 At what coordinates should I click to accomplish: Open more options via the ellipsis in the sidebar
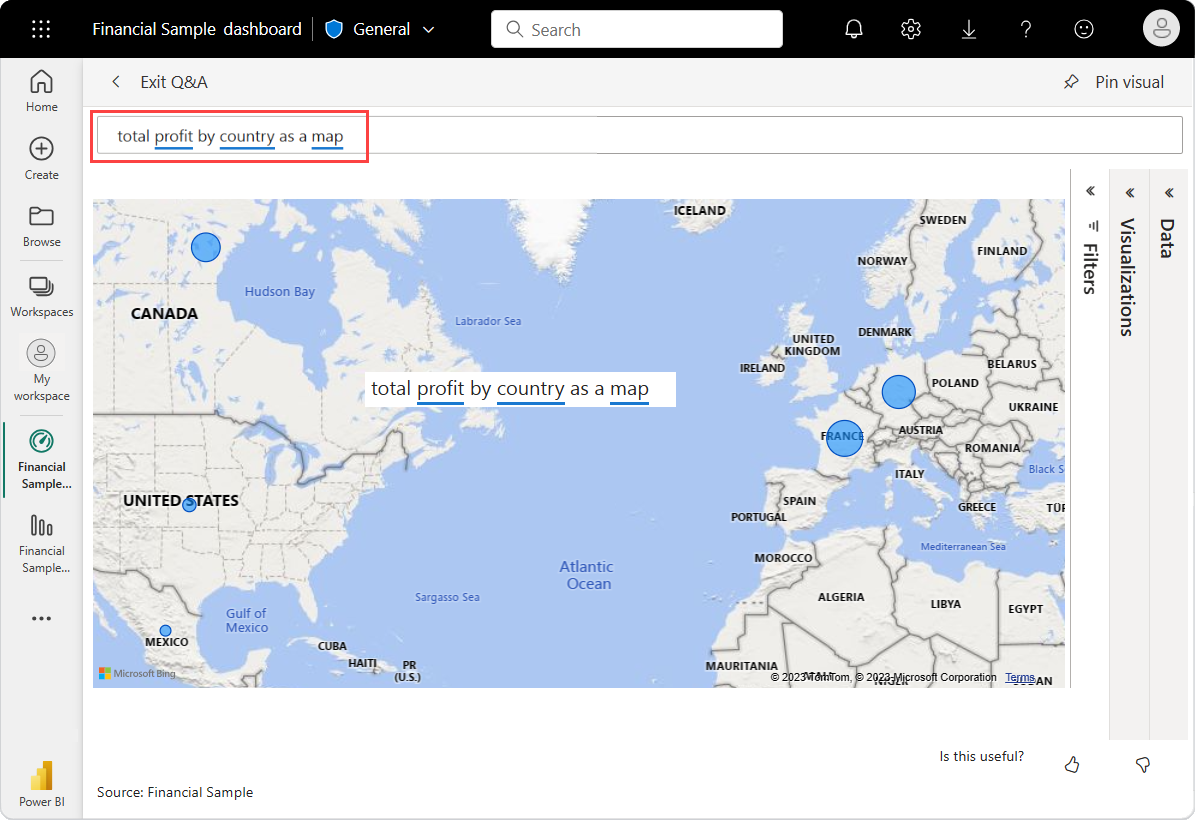41,618
